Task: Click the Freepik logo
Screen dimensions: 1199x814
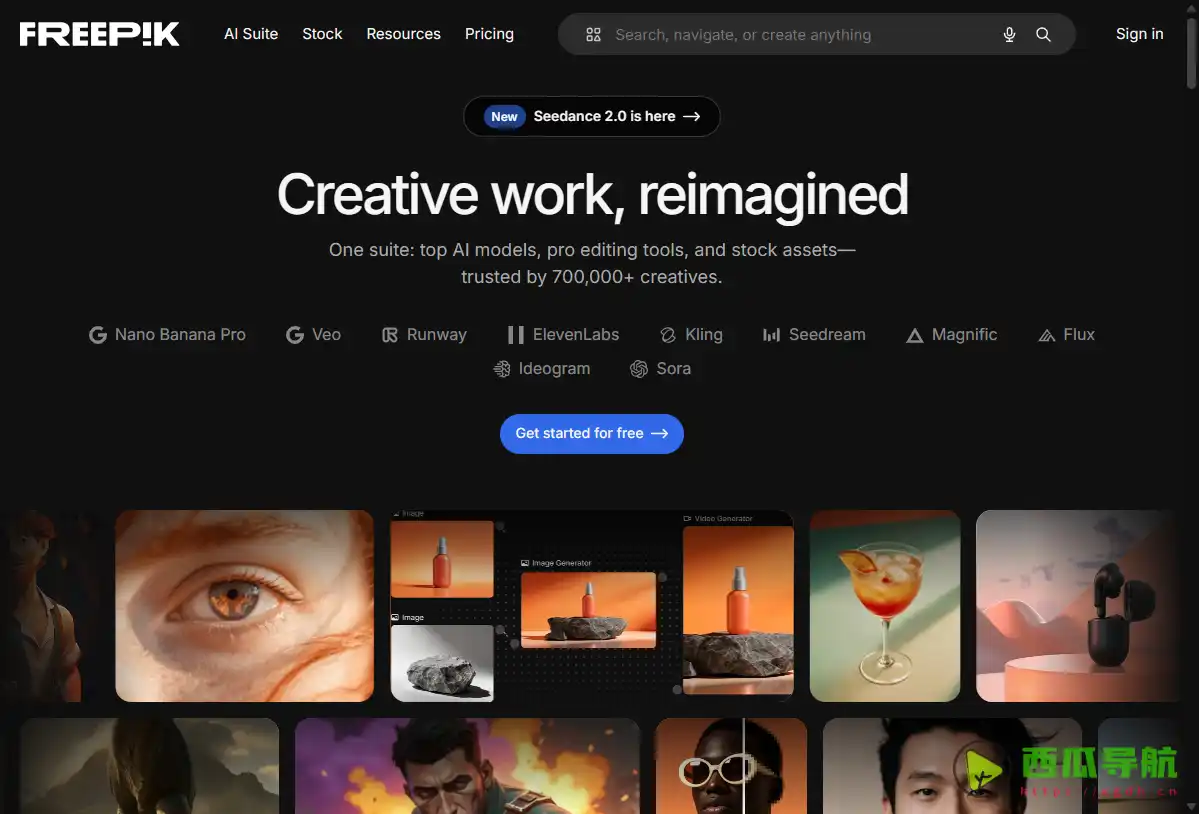Action: [x=100, y=34]
